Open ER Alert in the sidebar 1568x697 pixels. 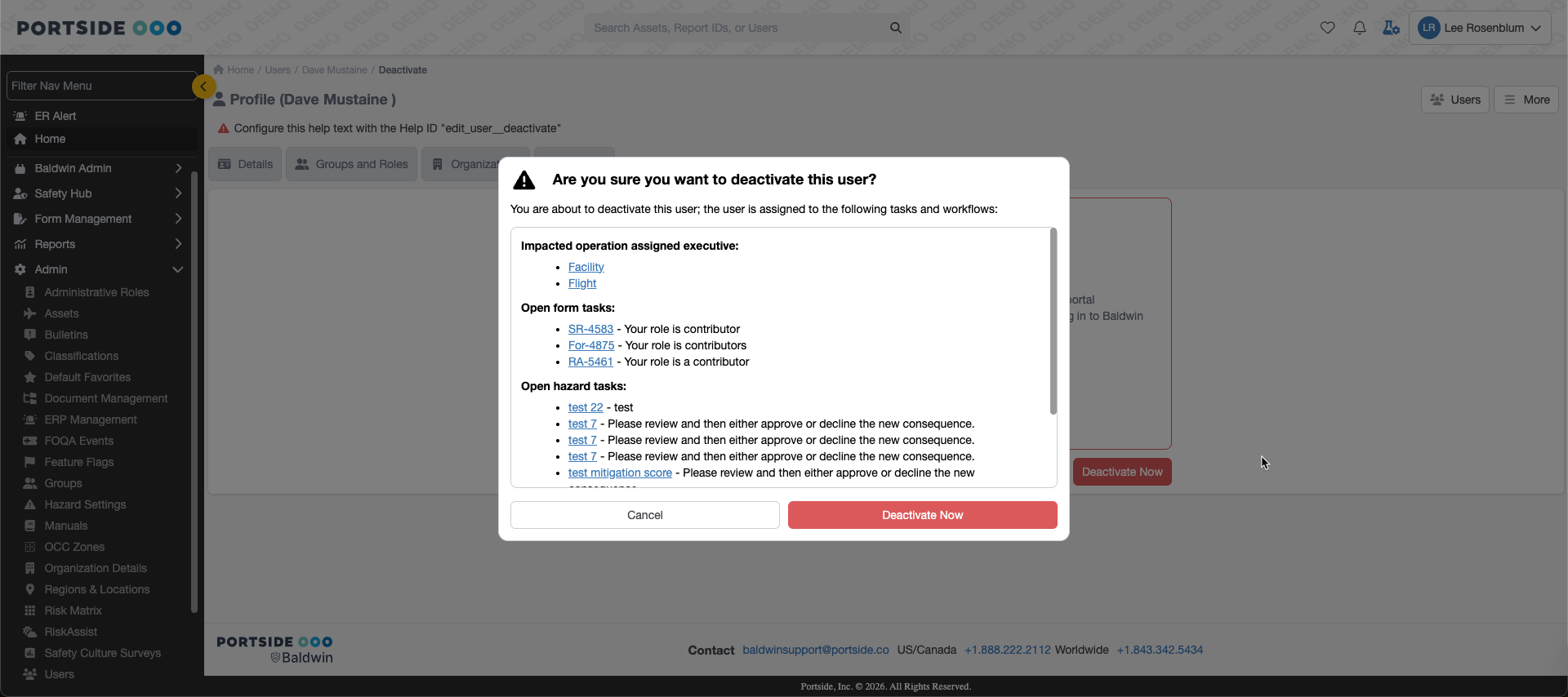pyautogui.click(x=56, y=116)
